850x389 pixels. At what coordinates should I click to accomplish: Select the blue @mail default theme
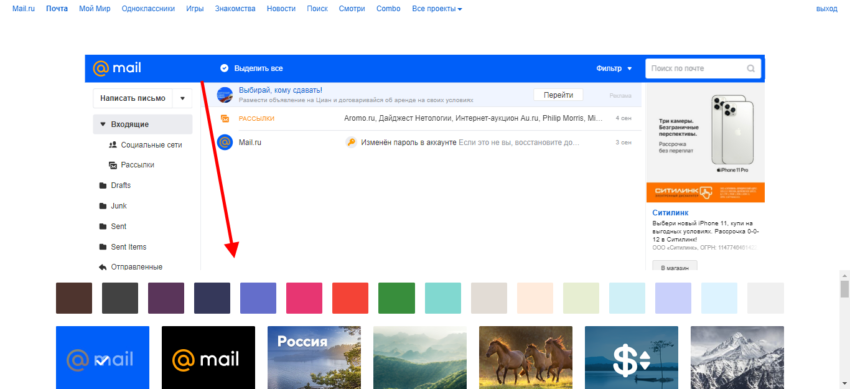[102, 358]
